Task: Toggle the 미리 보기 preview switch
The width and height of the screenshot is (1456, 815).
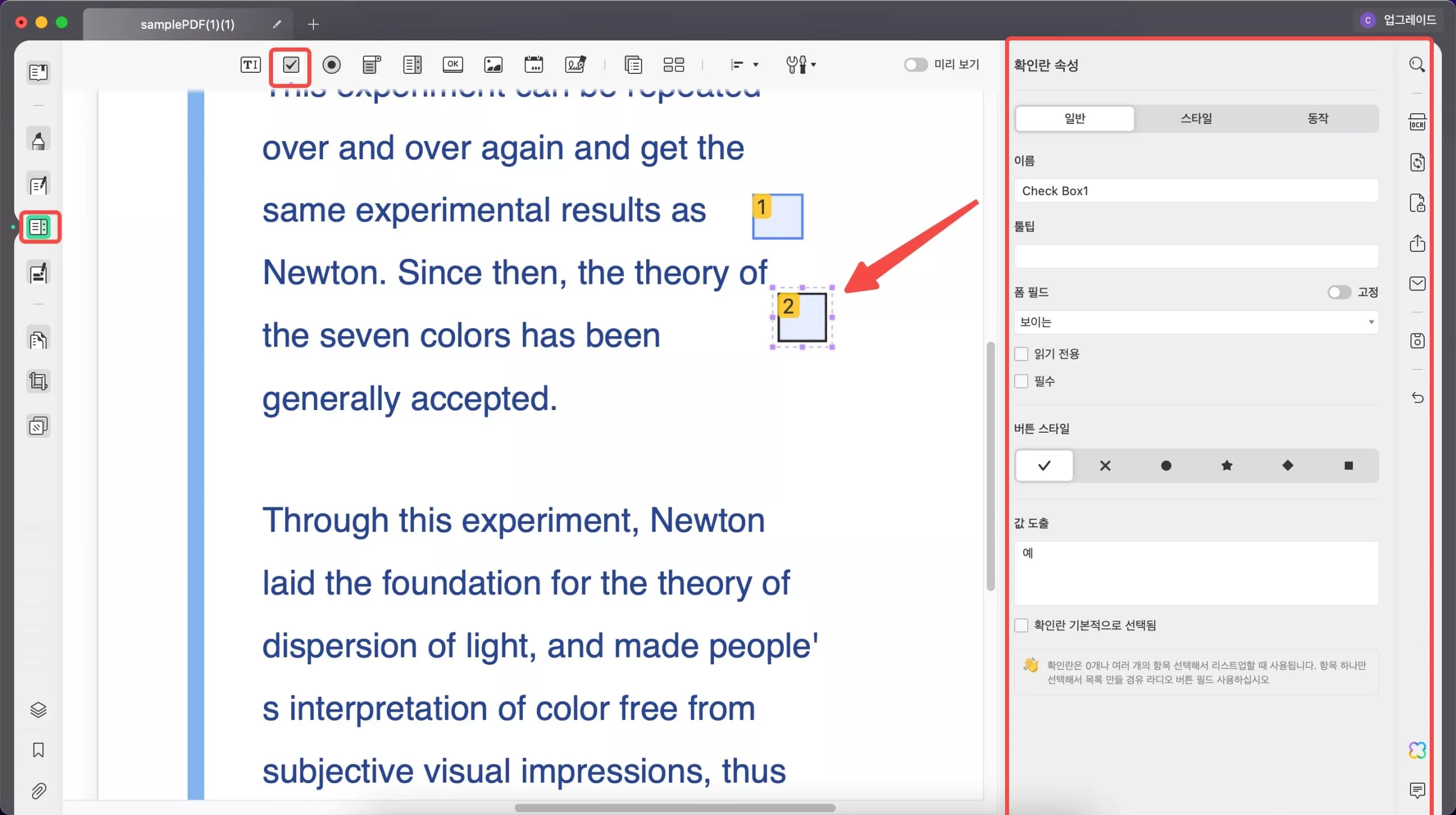Action: [915, 65]
